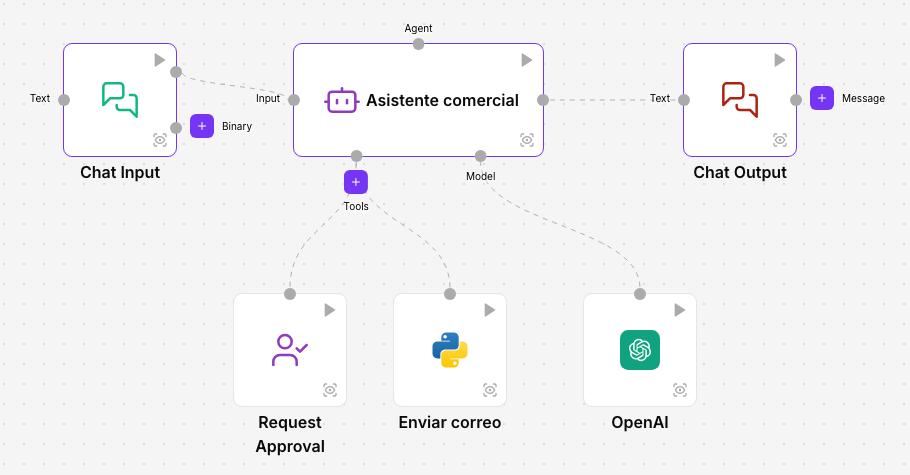Image resolution: width=910 pixels, height=475 pixels.
Task: Click the Input port of Asistente comercial
Action: pos(294,100)
